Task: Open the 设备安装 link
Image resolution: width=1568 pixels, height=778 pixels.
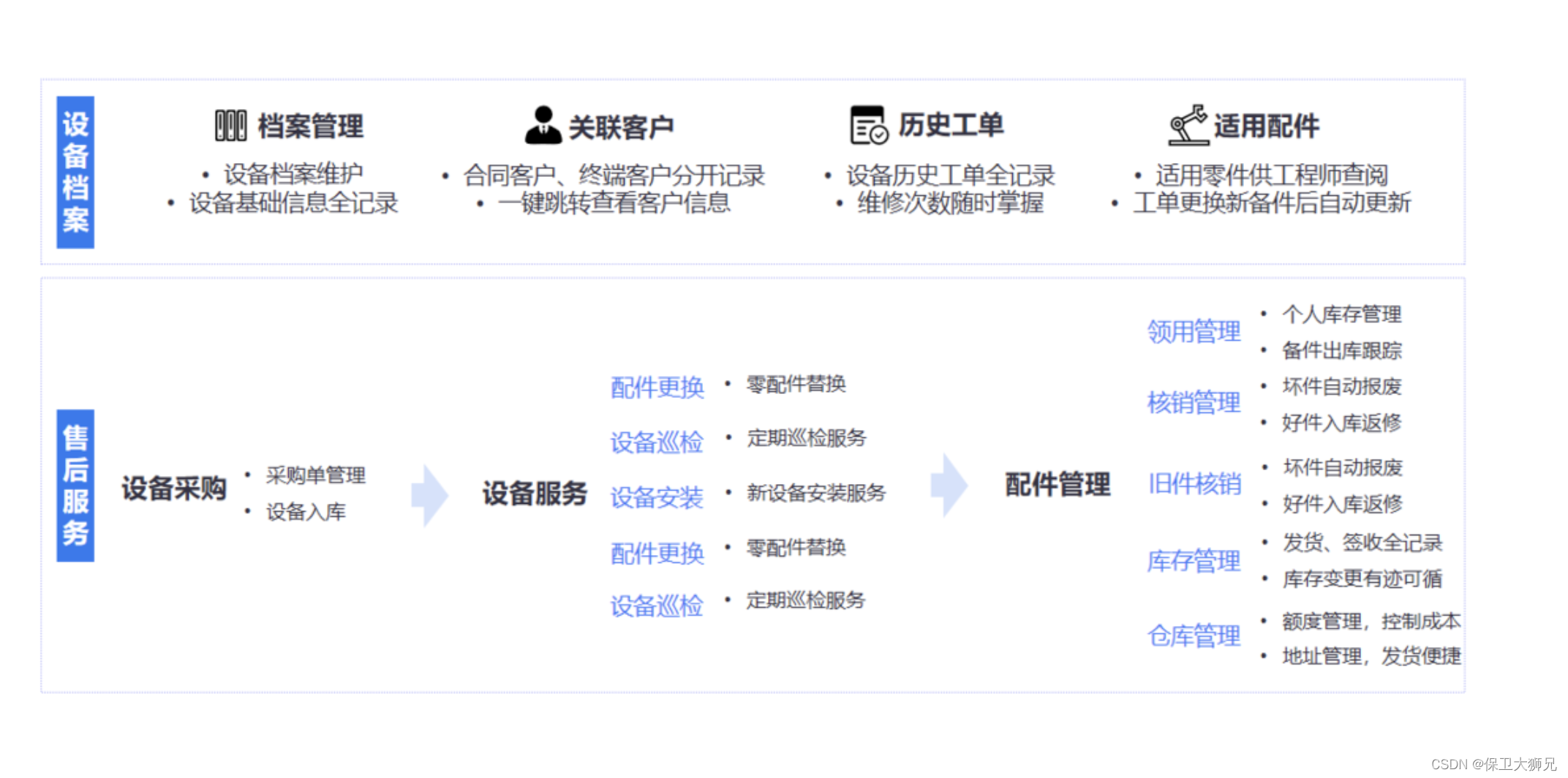Action: (x=657, y=498)
